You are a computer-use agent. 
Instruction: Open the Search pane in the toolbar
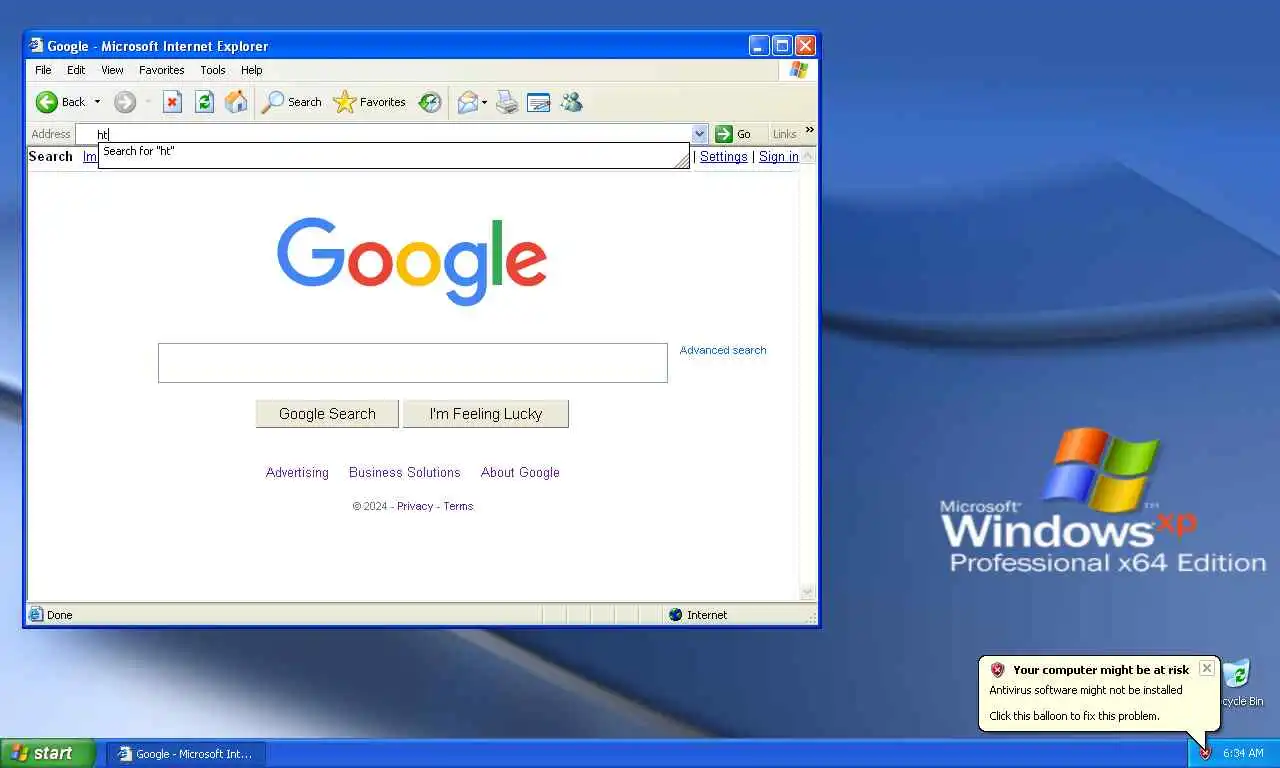[292, 102]
